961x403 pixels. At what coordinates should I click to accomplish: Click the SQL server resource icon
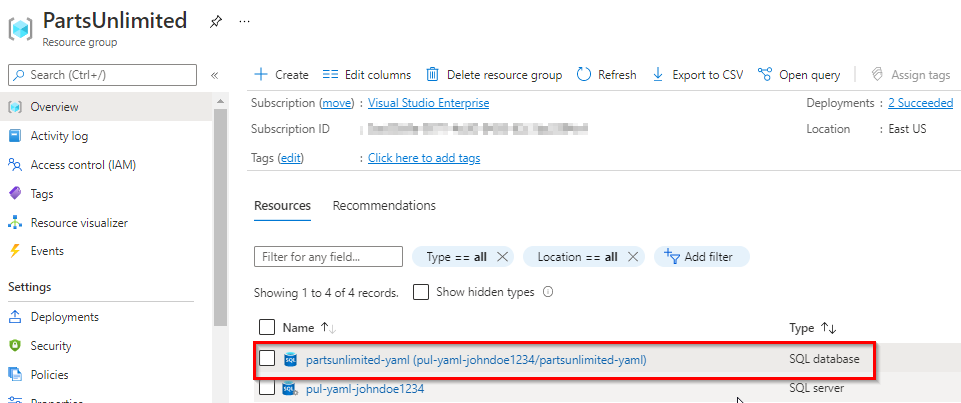pos(290,389)
